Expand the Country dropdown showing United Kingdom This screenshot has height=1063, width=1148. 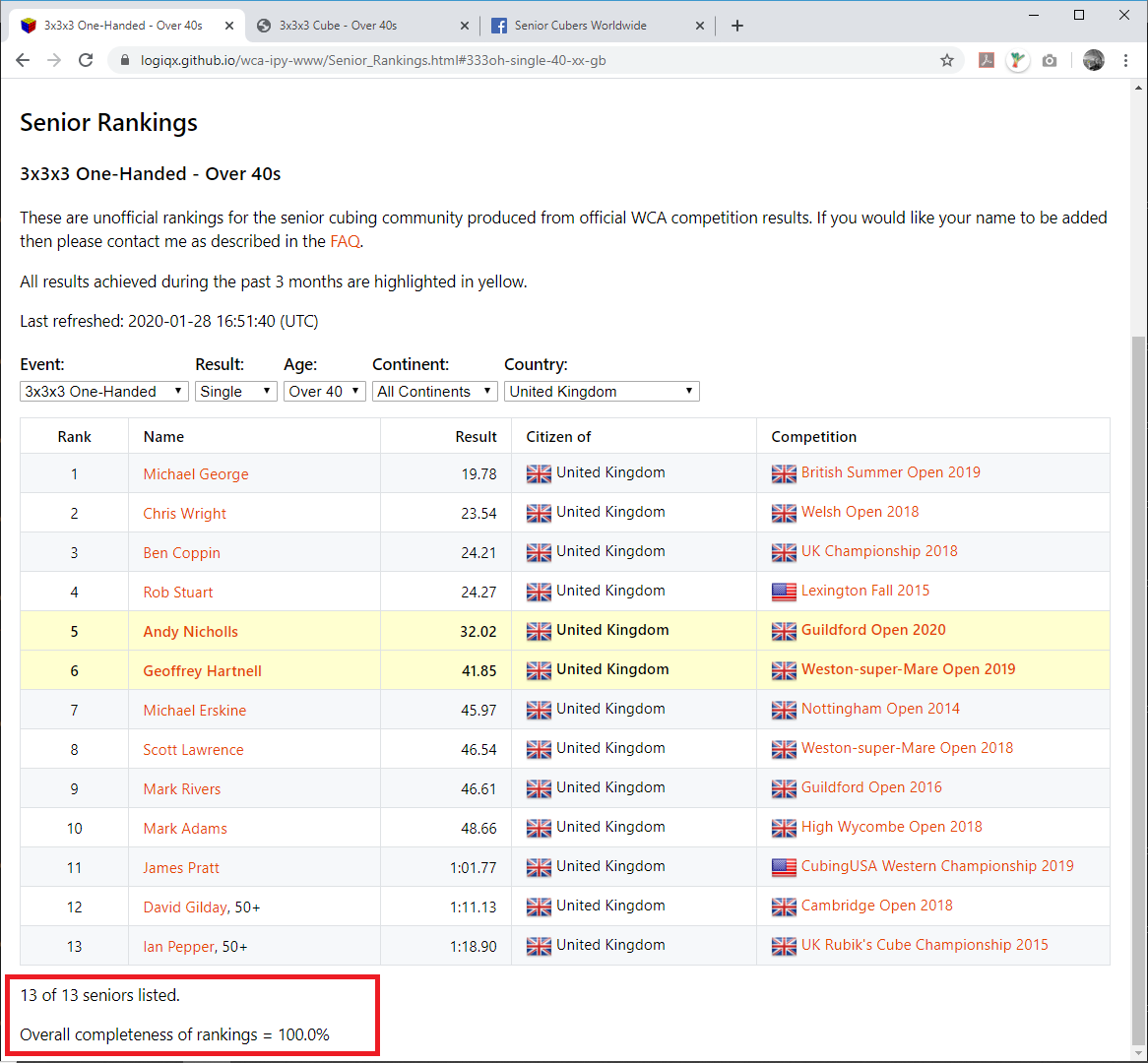click(602, 391)
